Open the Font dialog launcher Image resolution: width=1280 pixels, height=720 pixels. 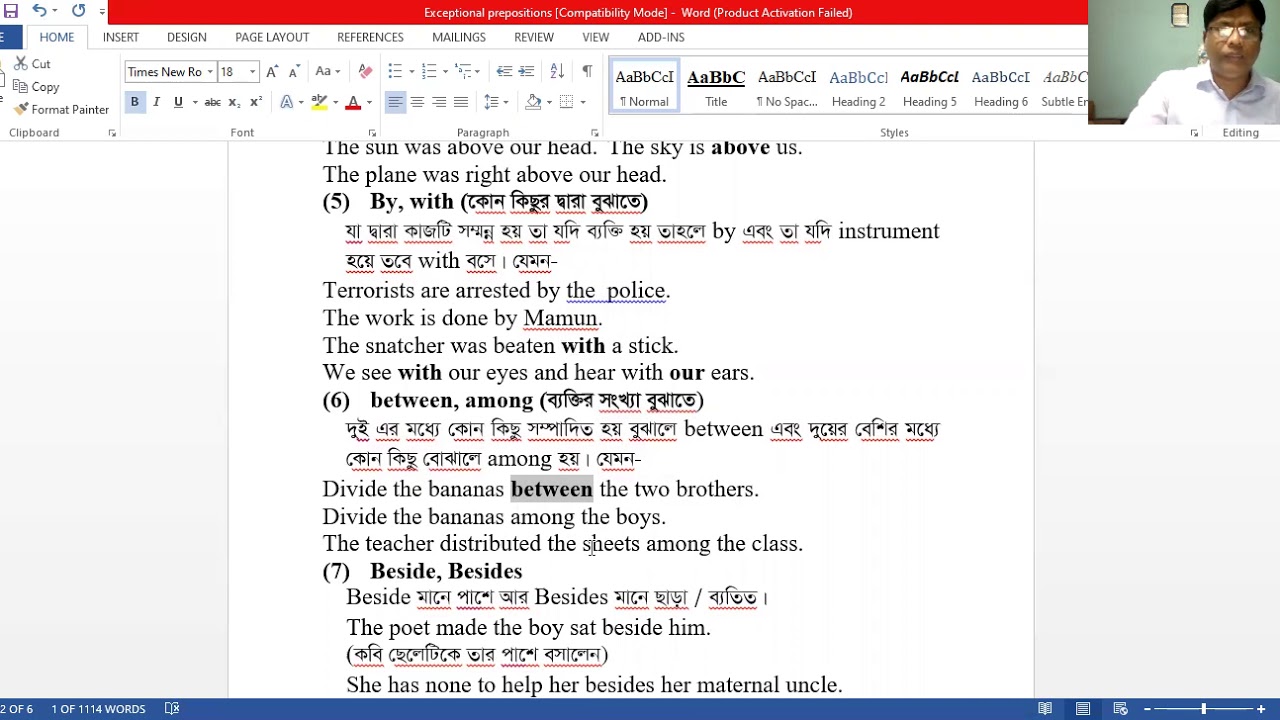[x=372, y=133]
